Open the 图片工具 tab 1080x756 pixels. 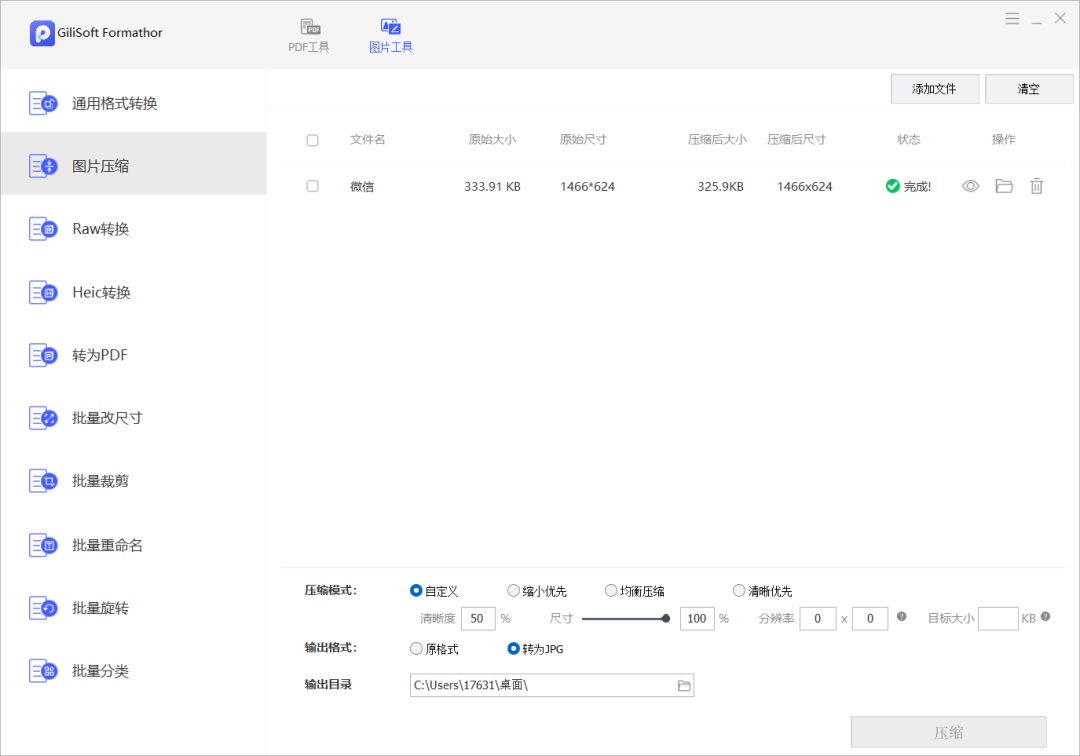click(x=390, y=35)
